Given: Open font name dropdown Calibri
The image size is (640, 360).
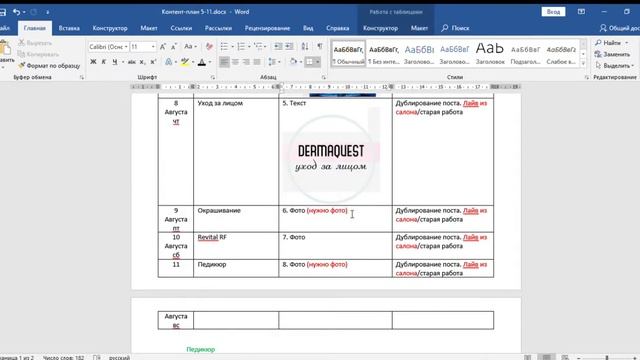Looking at the screenshot, I should [x=126, y=47].
